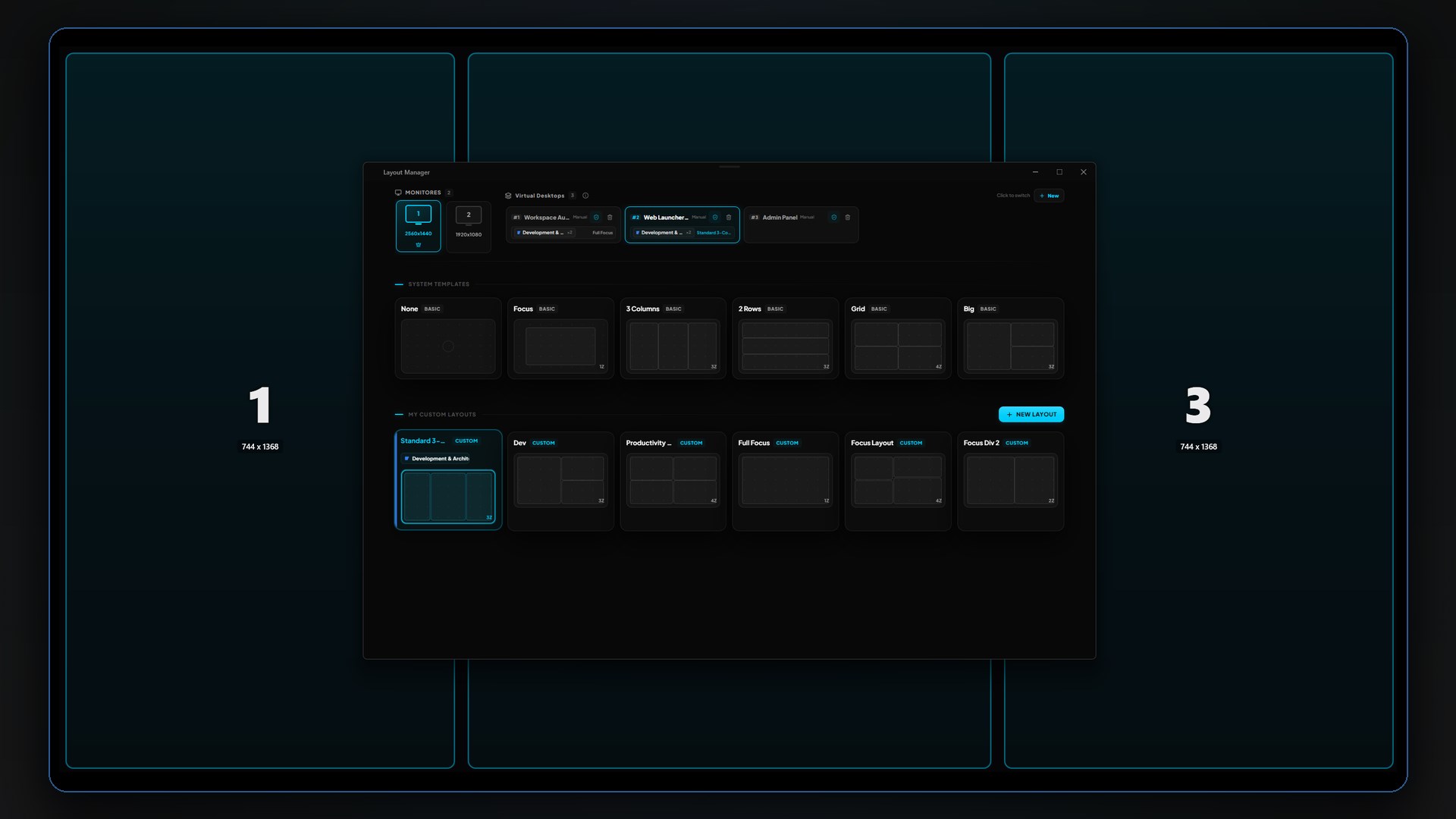Choose the Focus system template
The height and width of the screenshot is (819, 1456).
tap(560, 338)
